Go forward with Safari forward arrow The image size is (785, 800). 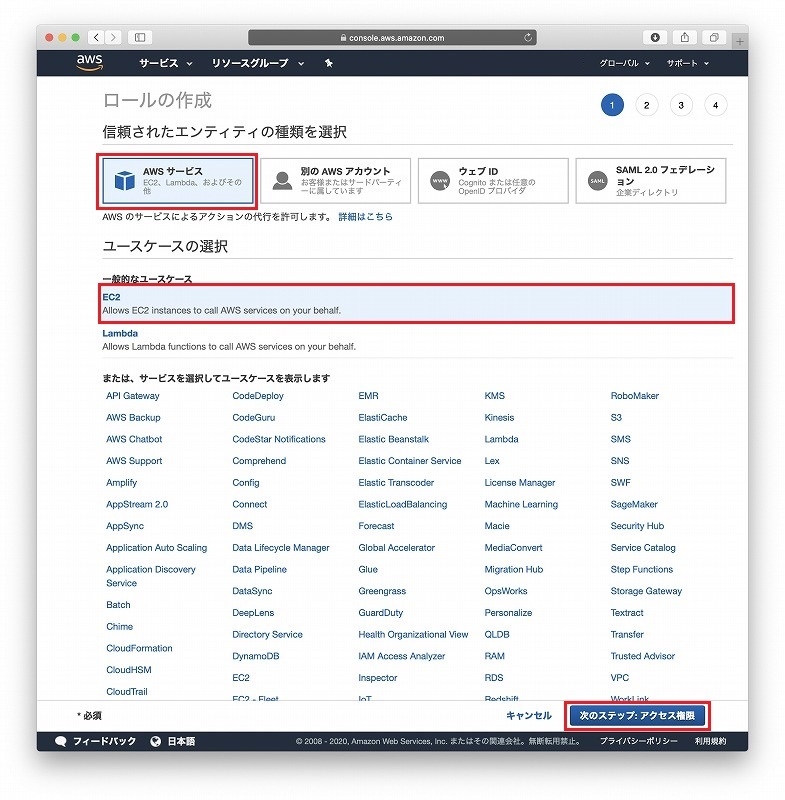point(113,37)
